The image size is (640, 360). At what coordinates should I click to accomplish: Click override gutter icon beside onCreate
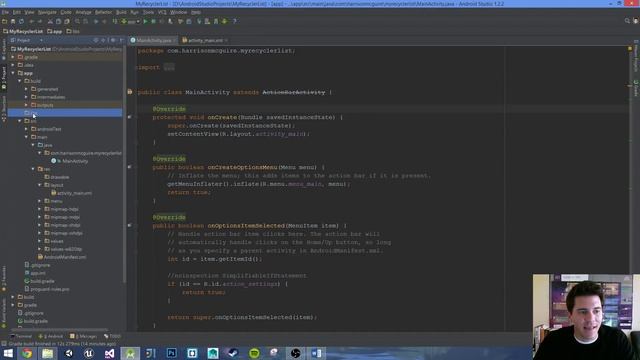(x=130, y=117)
